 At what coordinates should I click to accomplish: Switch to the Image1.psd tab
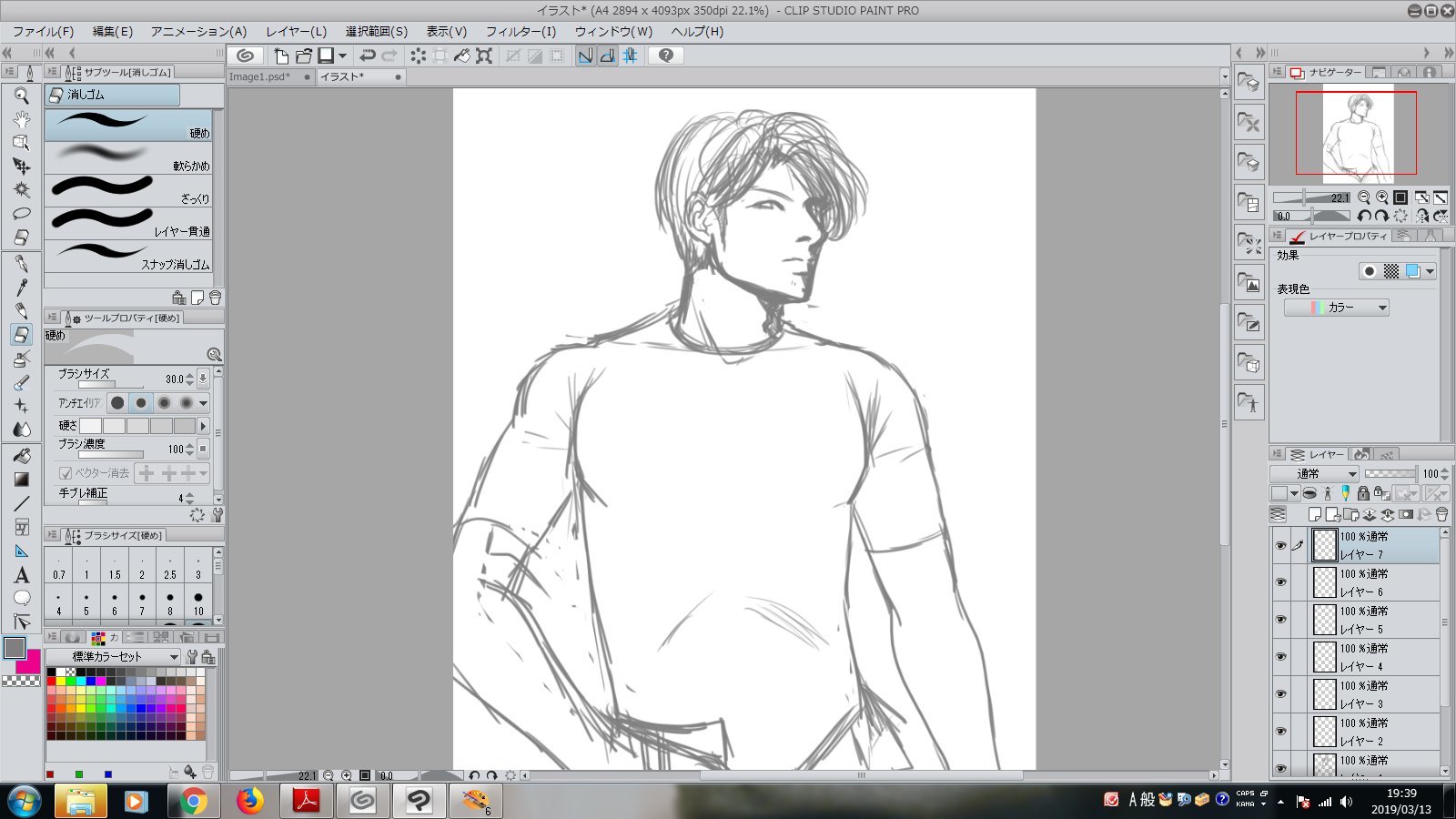[259, 77]
